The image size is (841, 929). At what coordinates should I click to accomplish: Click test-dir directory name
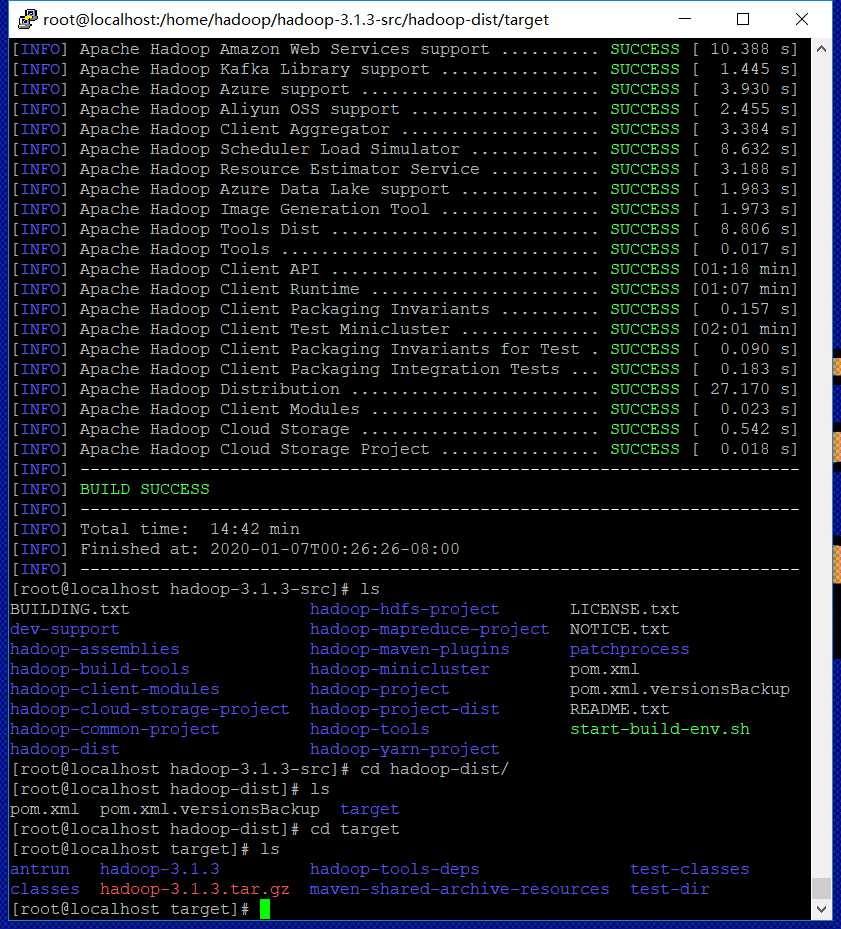coord(670,889)
